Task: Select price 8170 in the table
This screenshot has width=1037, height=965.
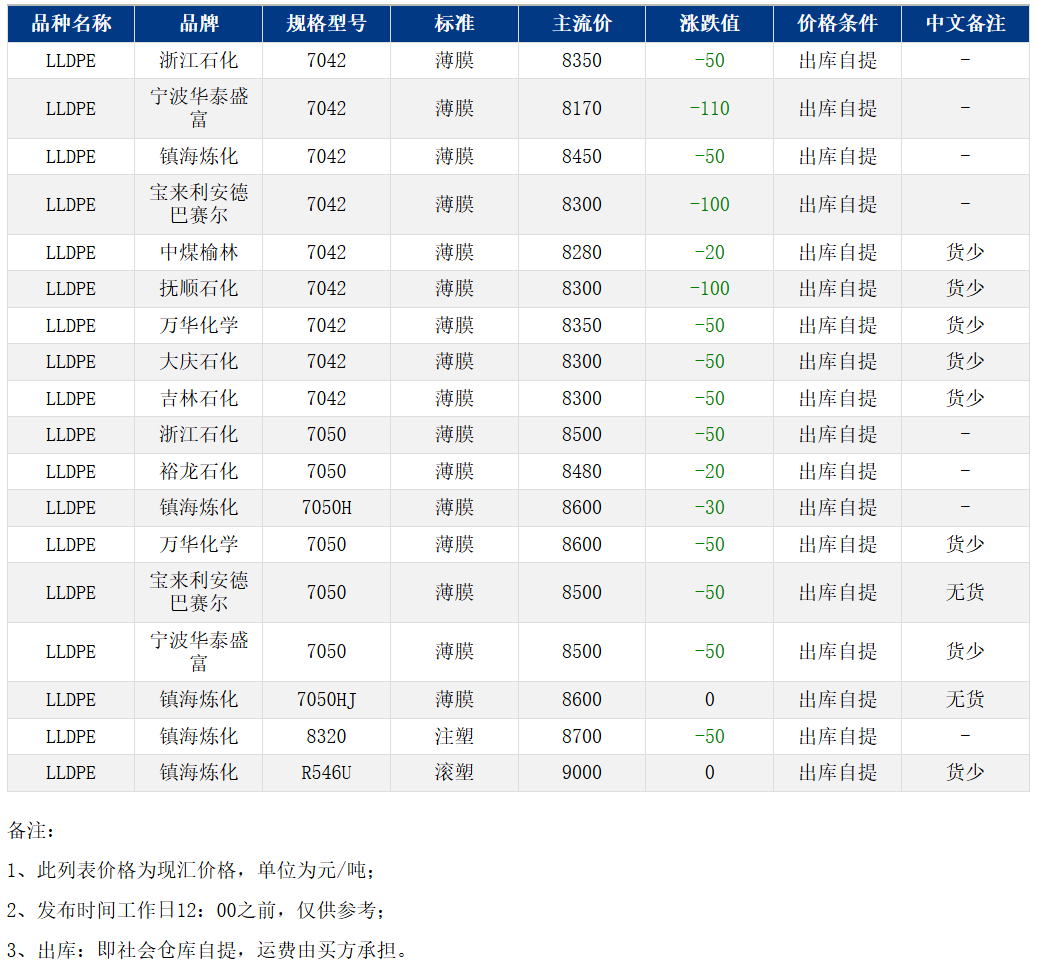Action: (582, 108)
